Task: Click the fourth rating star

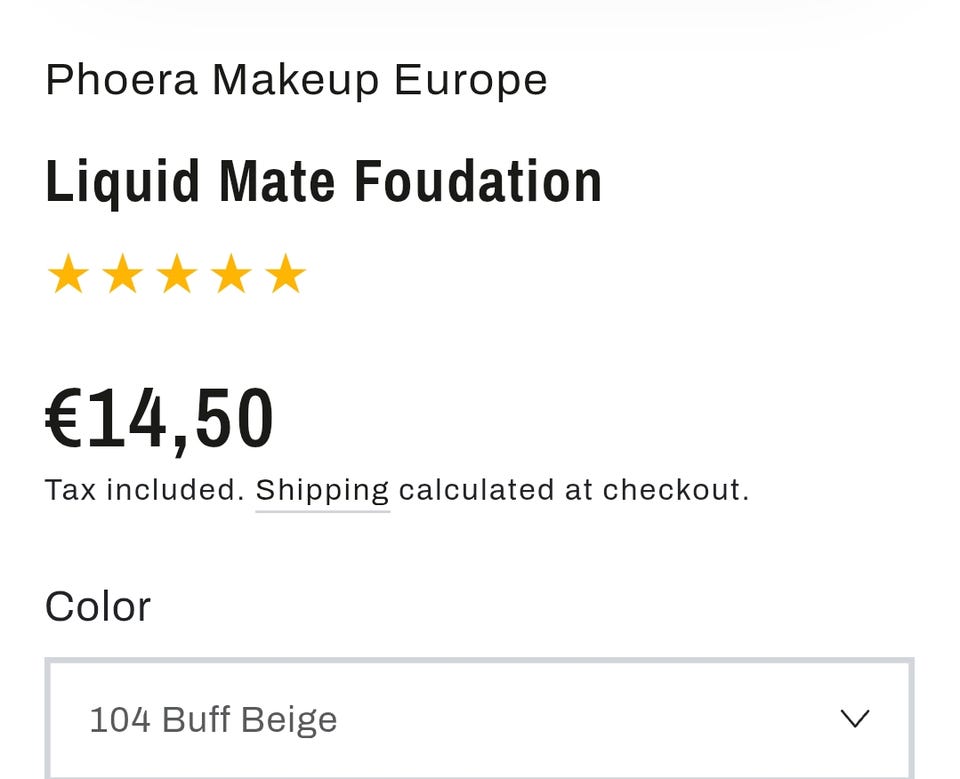Action: tap(231, 274)
